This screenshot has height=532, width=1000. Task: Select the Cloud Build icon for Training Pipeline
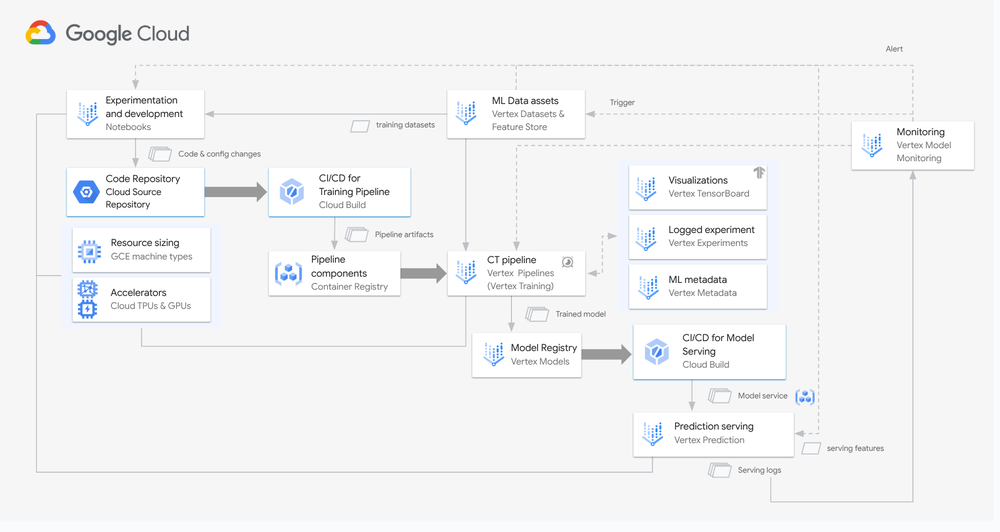point(291,191)
